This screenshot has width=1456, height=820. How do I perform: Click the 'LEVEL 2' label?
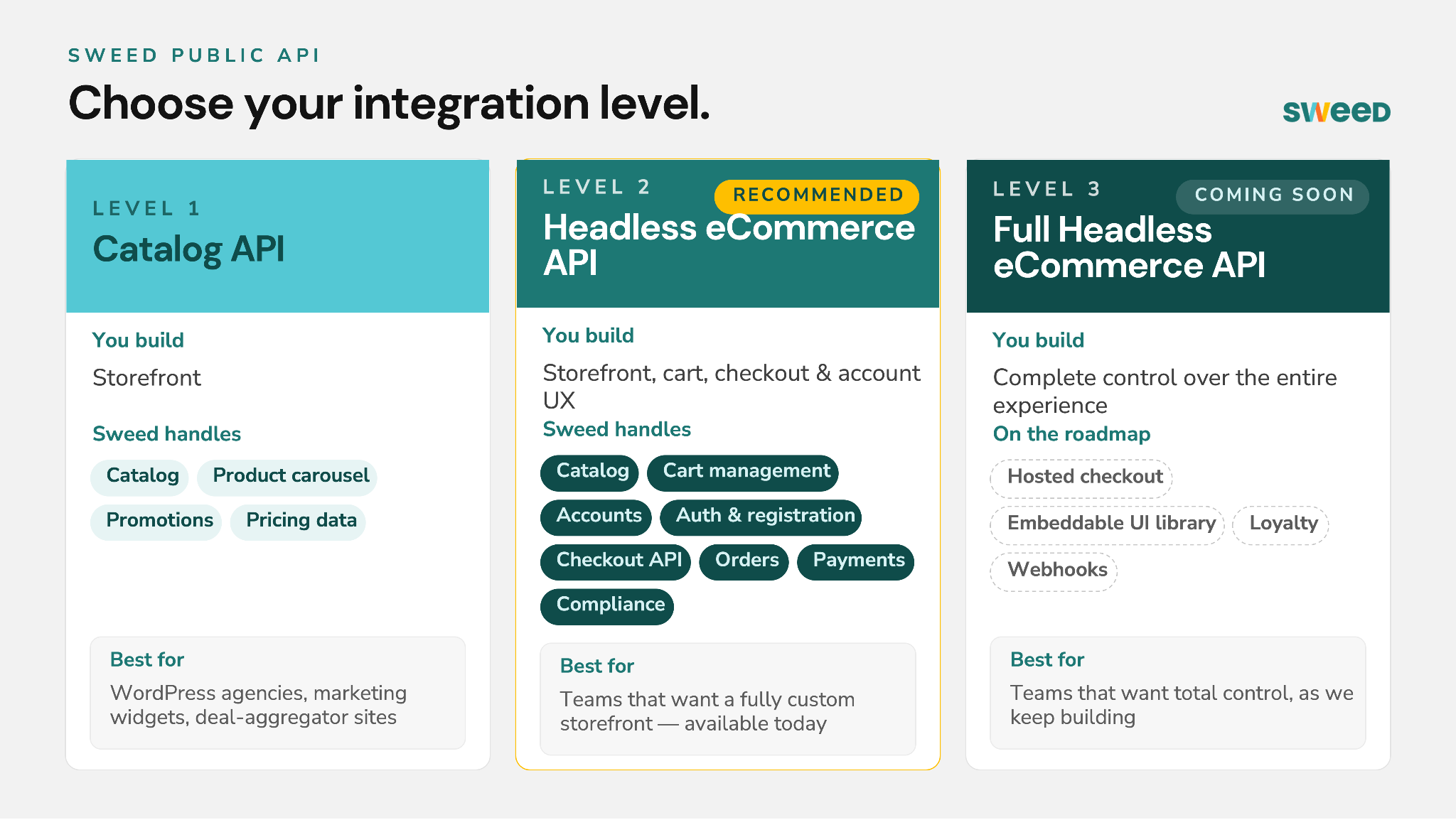coord(597,188)
